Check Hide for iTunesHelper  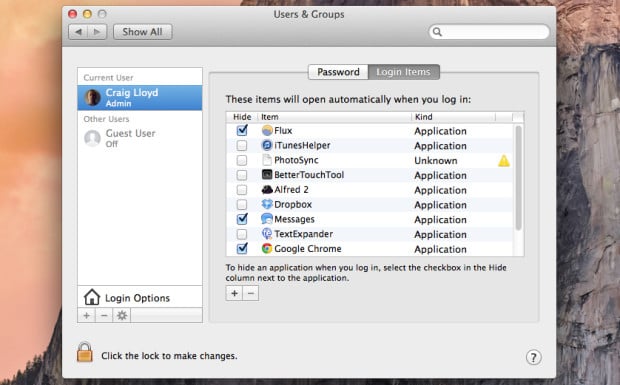242,145
